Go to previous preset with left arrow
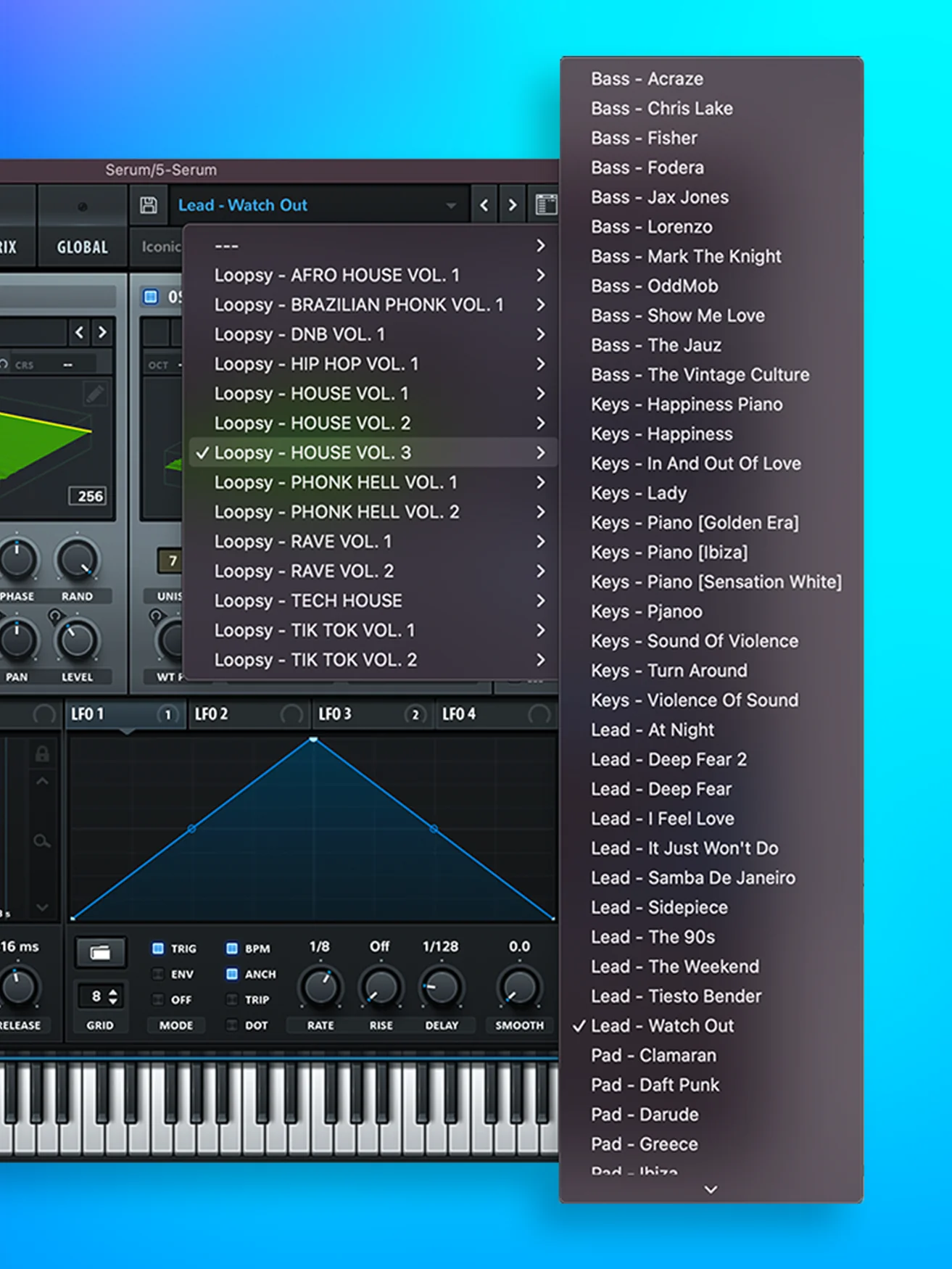 click(484, 205)
